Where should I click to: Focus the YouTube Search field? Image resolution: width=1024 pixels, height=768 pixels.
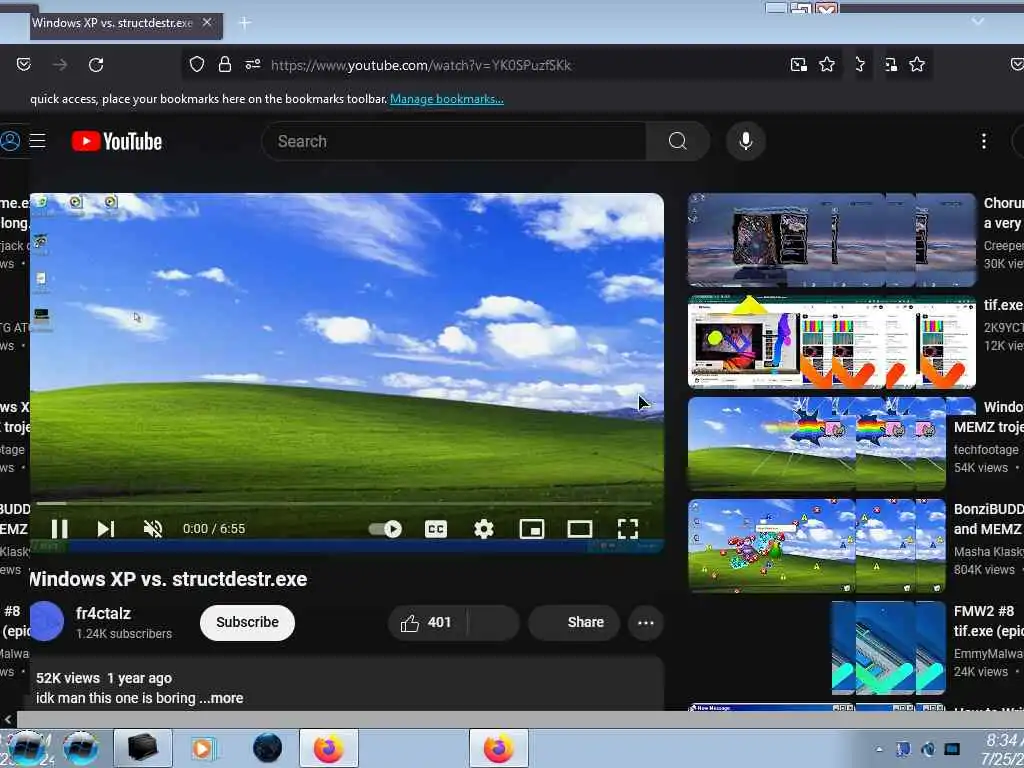point(454,141)
